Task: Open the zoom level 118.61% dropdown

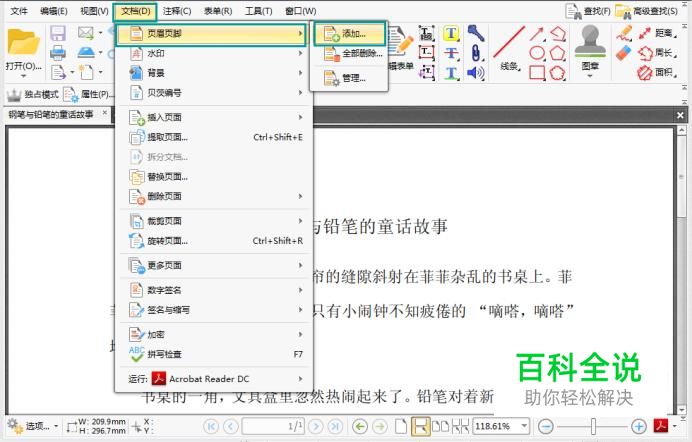Action: point(524,426)
